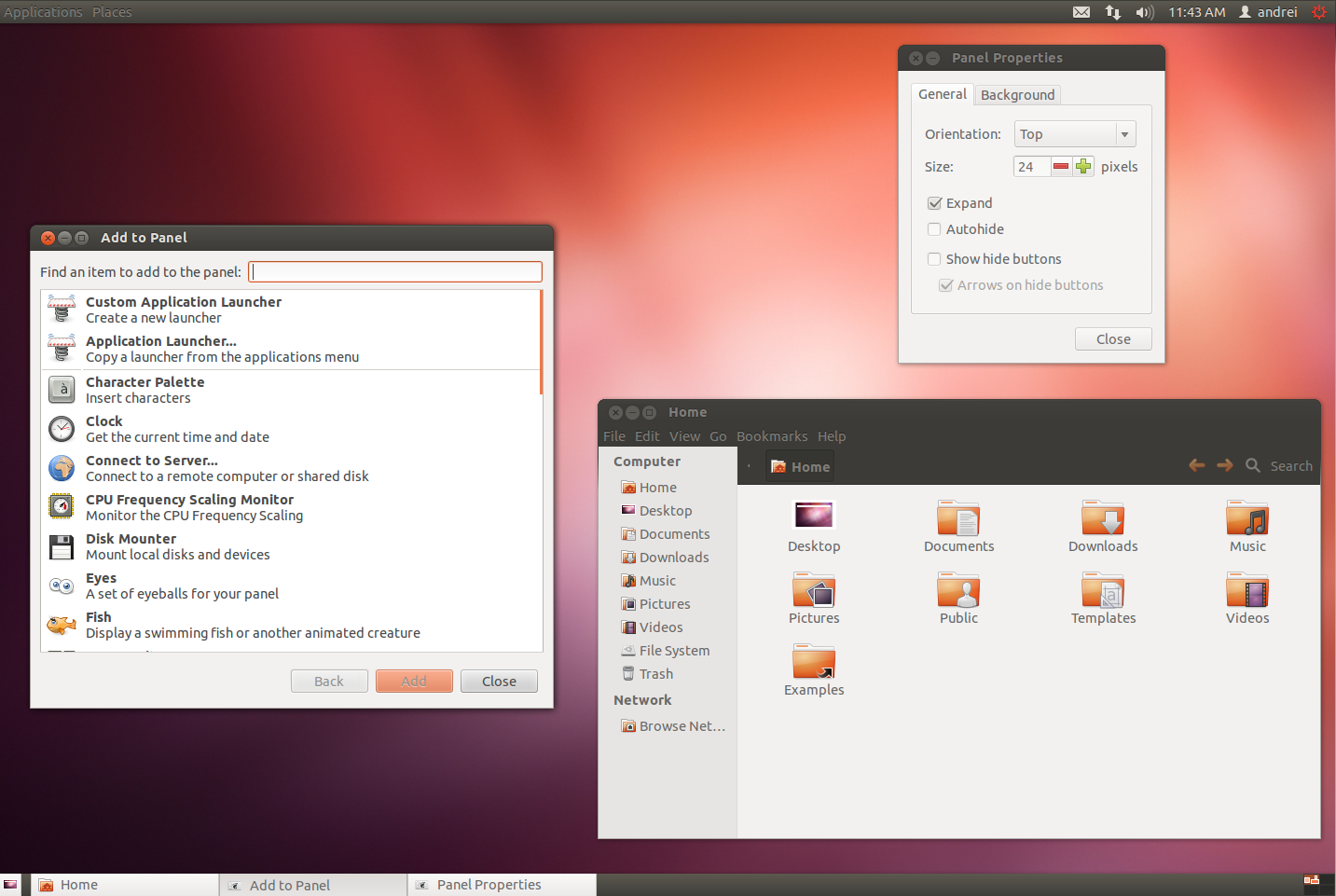The width and height of the screenshot is (1336, 896).
Task: Click the item search field in Add to Panel
Action: 394,270
